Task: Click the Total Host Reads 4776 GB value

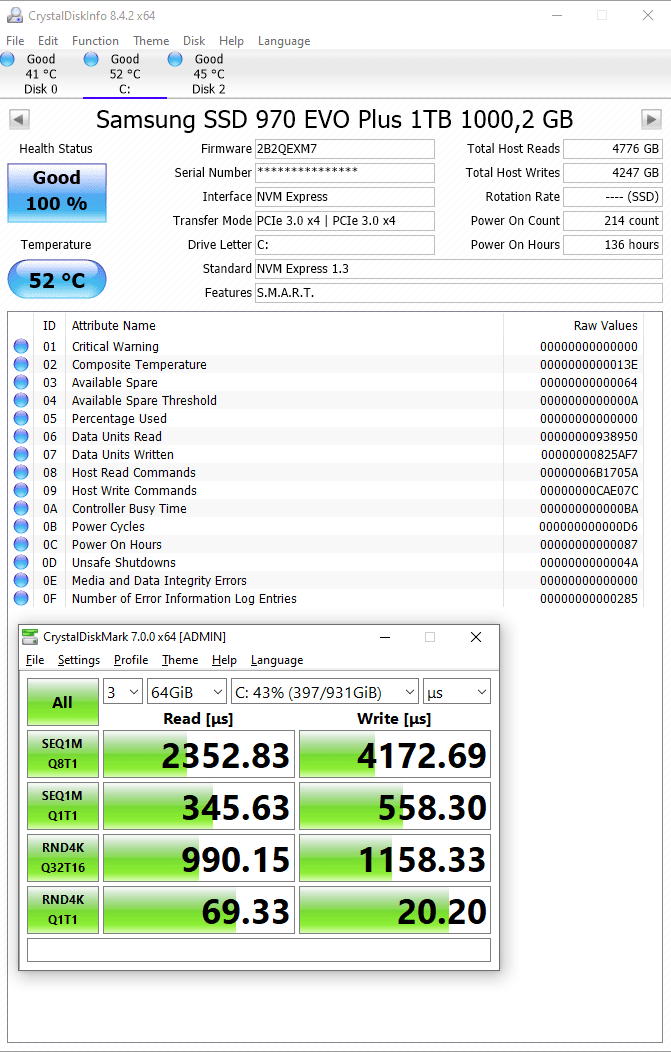Action: pyautogui.click(x=613, y=149)
